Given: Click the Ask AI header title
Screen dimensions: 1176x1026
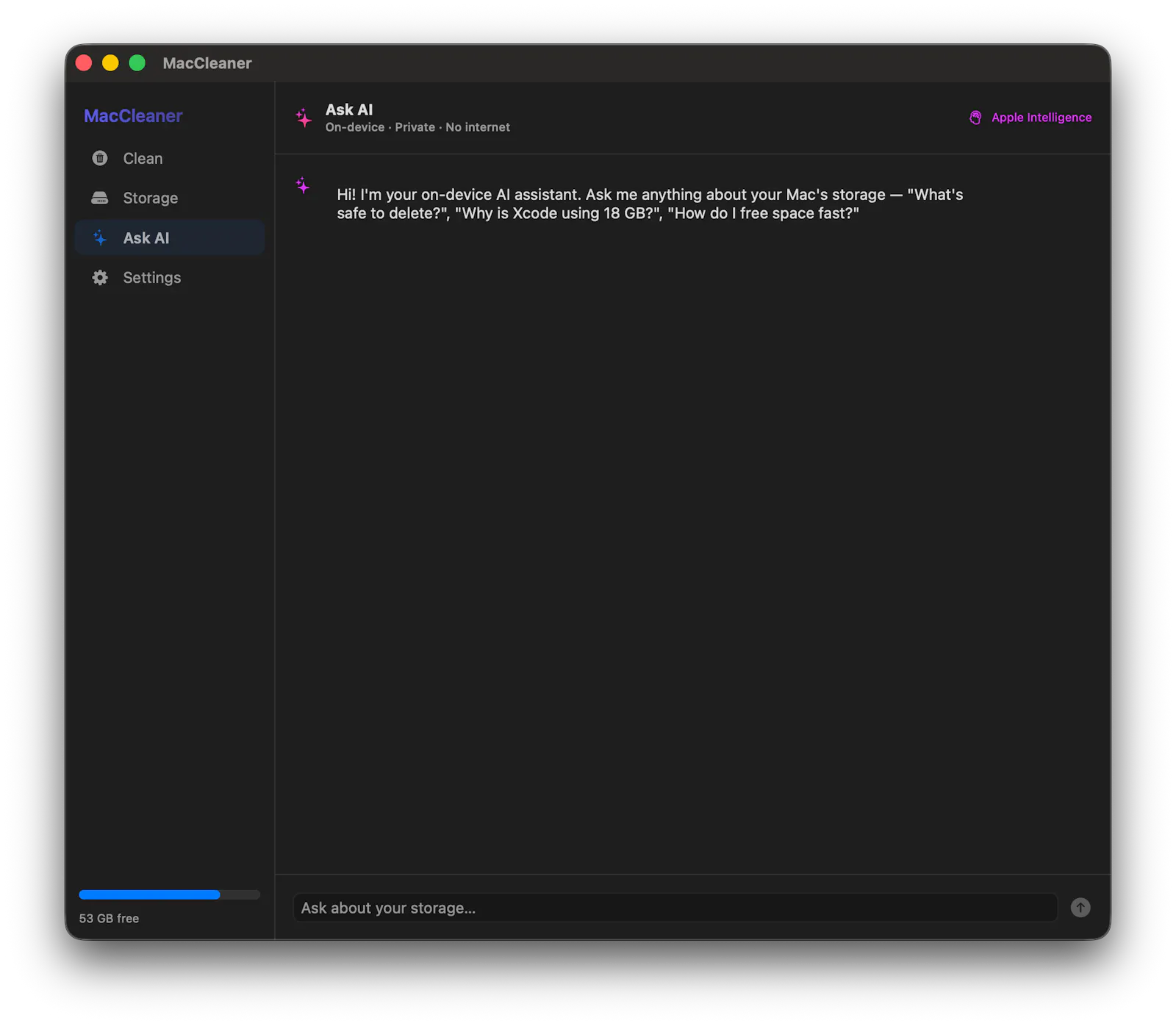Looking at the screenshot, I should pos(349,110).
